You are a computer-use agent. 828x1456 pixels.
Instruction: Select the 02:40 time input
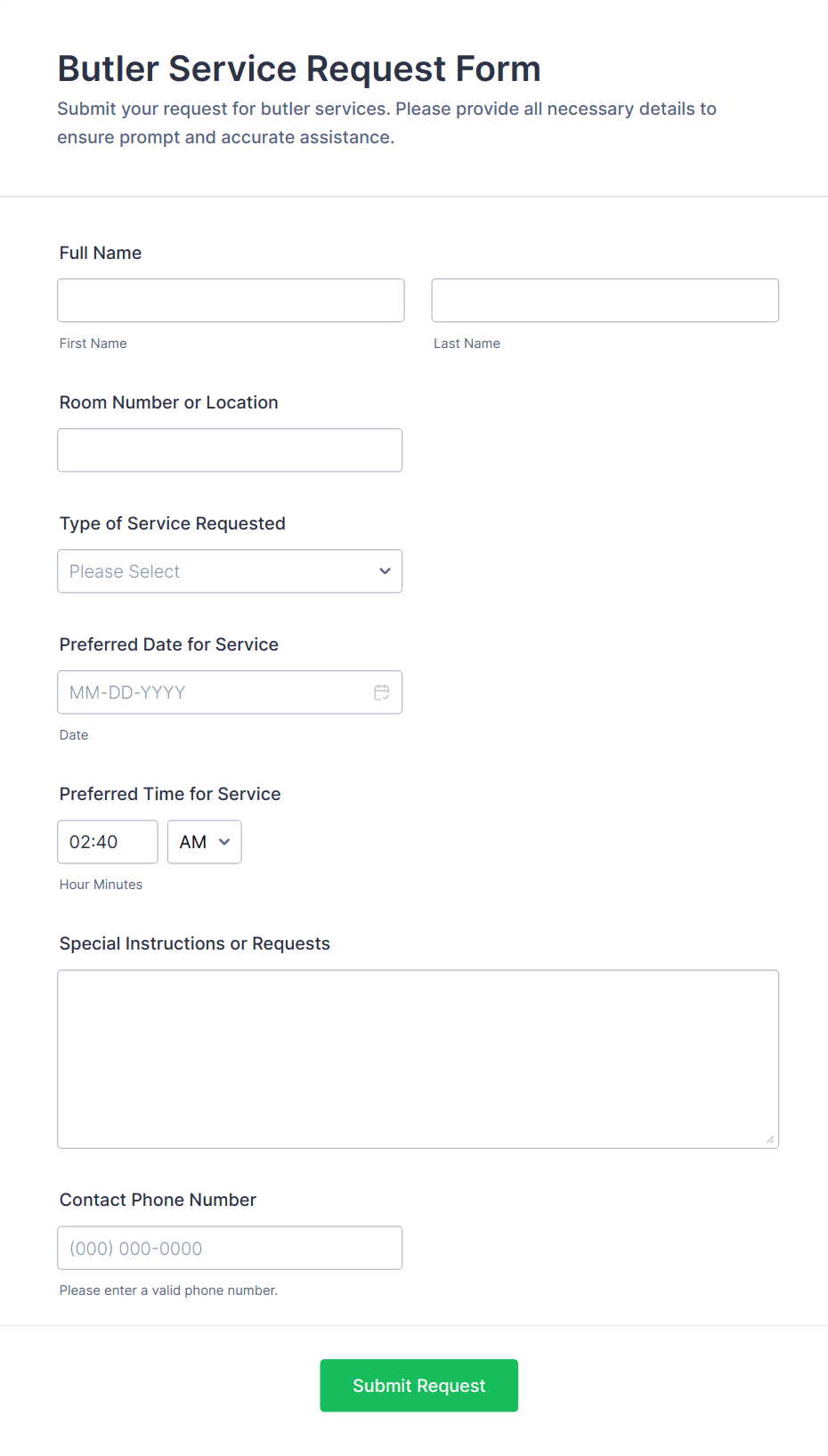tap(107, 842)
